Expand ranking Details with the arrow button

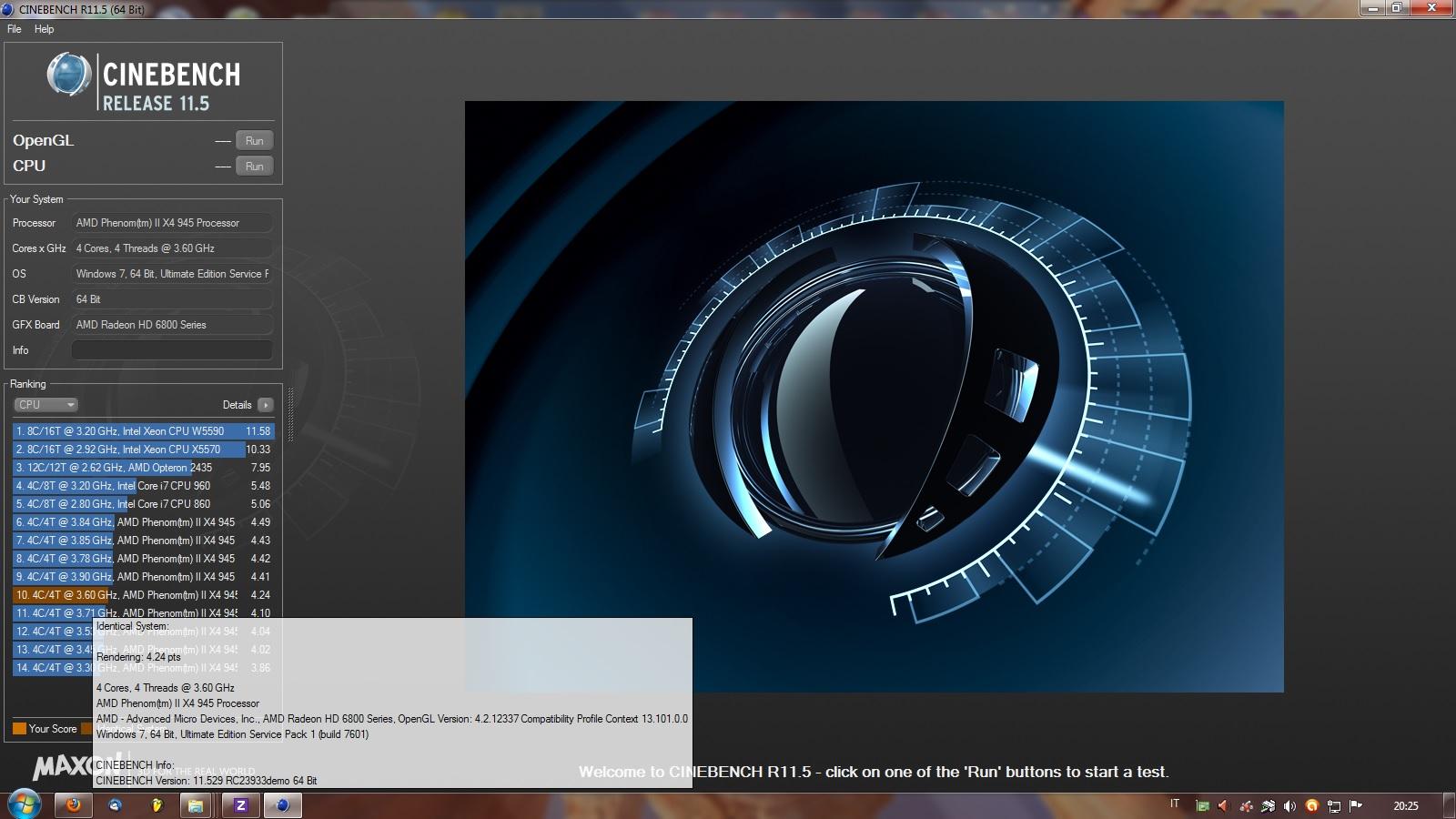tap(265, 405)
